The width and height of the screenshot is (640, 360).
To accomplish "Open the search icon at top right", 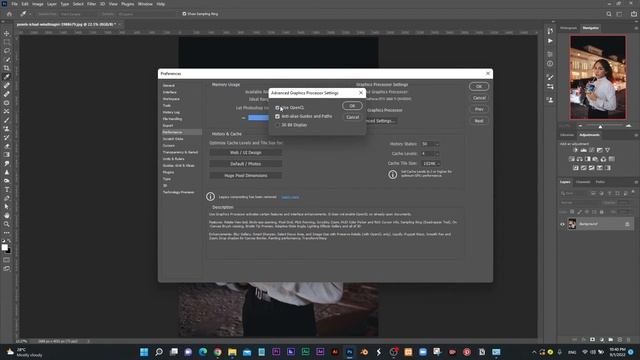I will 609,14.
